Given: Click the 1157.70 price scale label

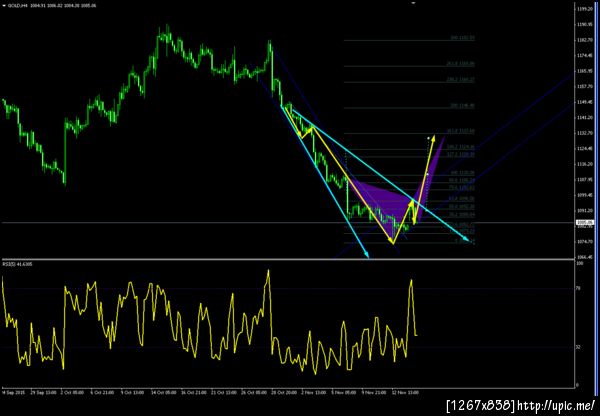Looking at the screenshot, I should pos(584,86).
